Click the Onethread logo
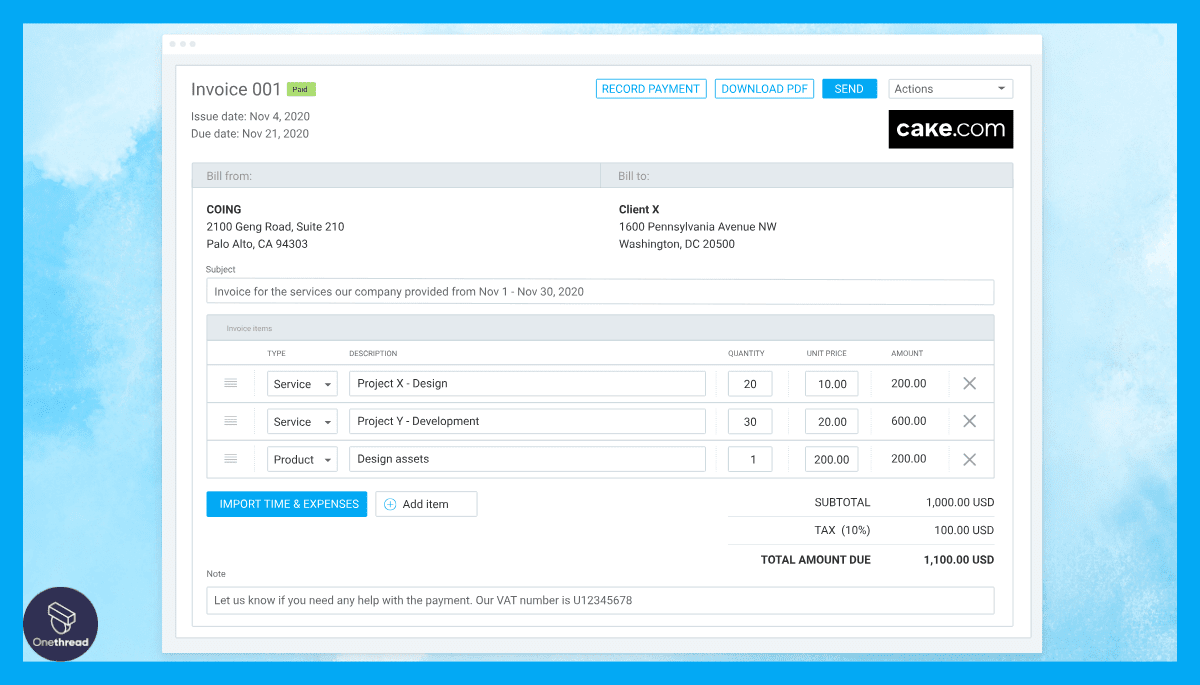This screenshot has width=1200, height=685. [x=60, y=623]
